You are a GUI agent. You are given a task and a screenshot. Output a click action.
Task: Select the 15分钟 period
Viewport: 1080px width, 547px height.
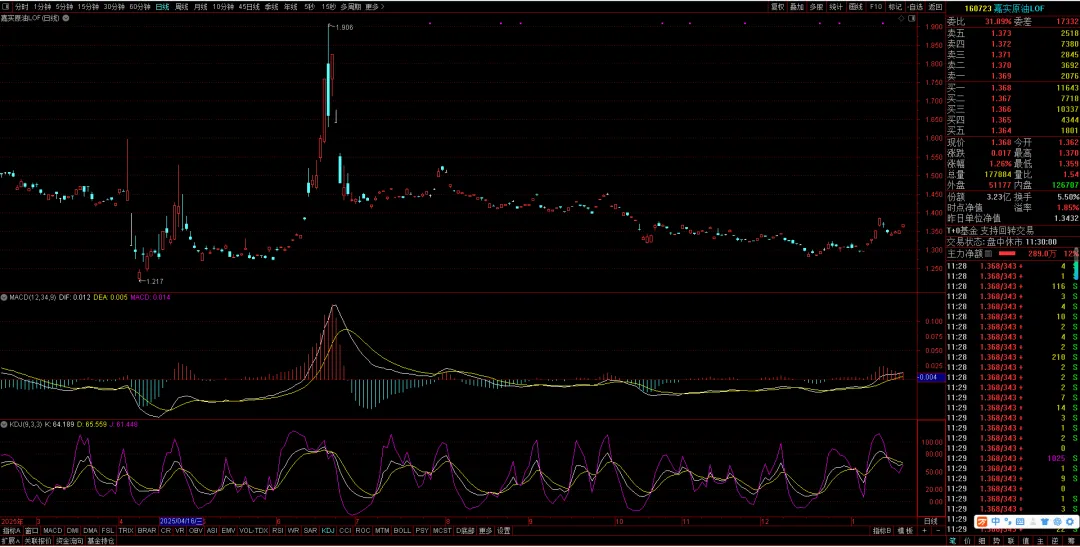pos(88,6)
